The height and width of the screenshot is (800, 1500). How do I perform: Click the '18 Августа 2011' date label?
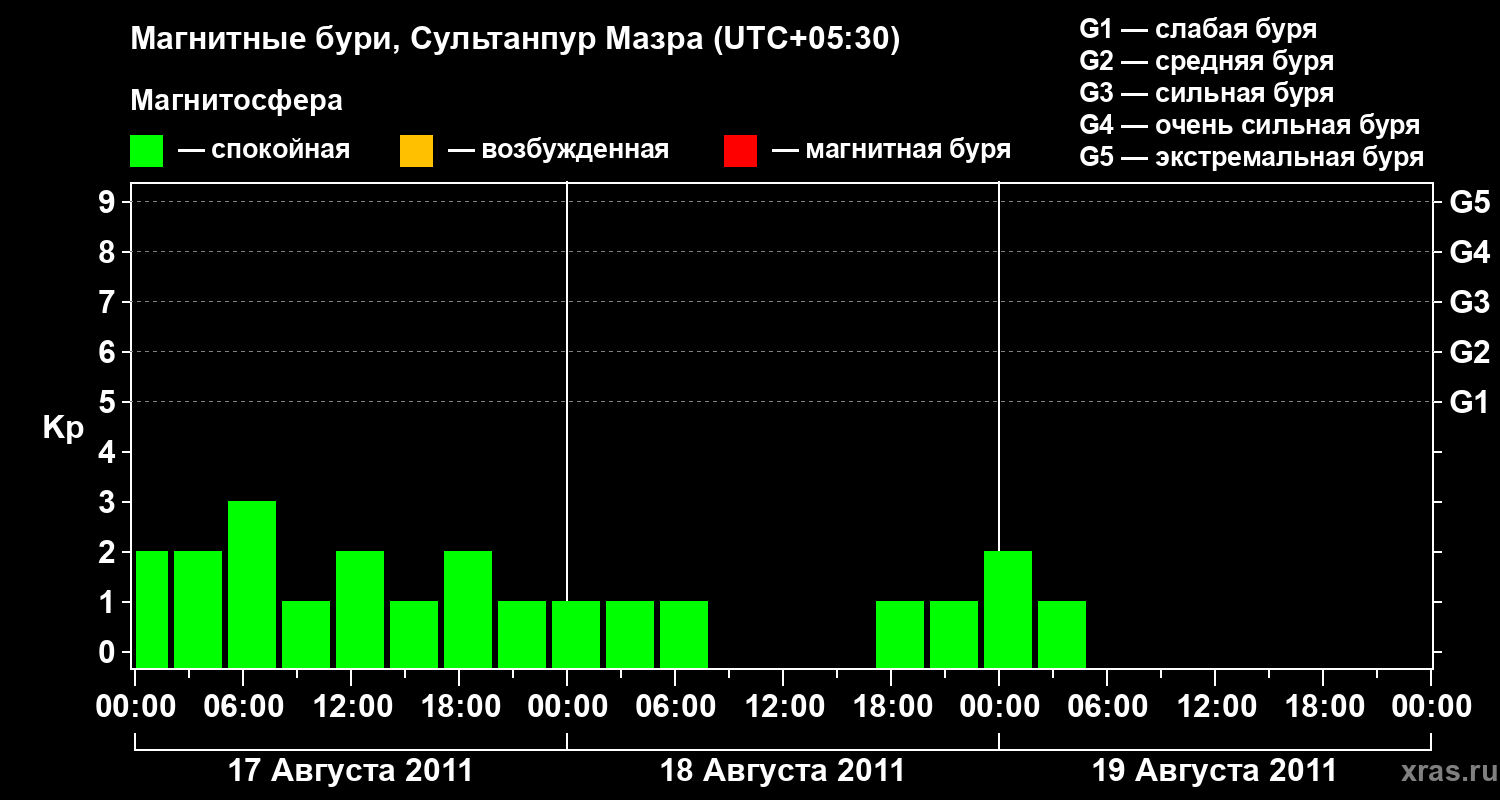pyautogui.click(x=782, y=771)
